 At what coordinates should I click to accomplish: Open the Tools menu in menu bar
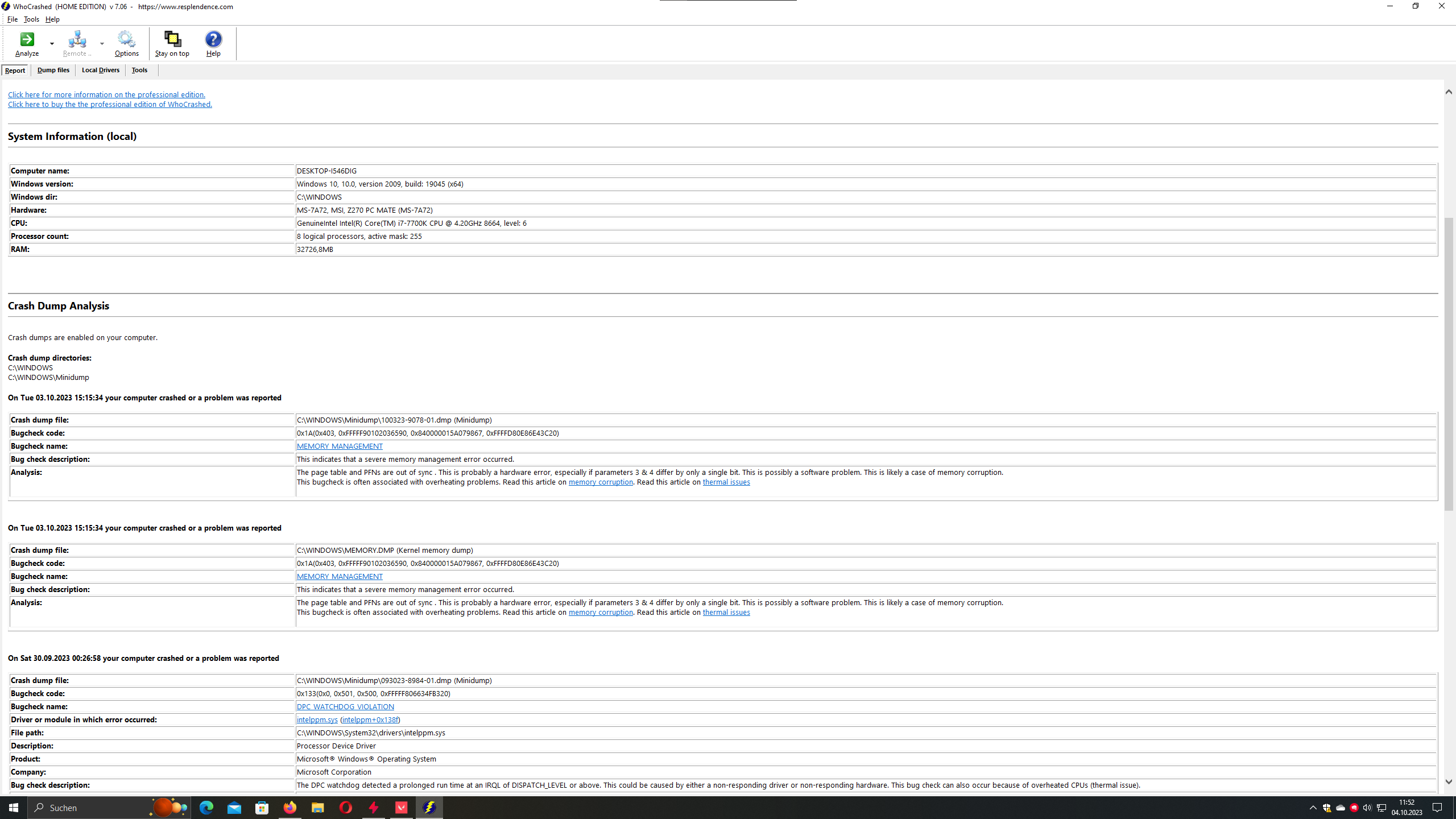[31, 19]
